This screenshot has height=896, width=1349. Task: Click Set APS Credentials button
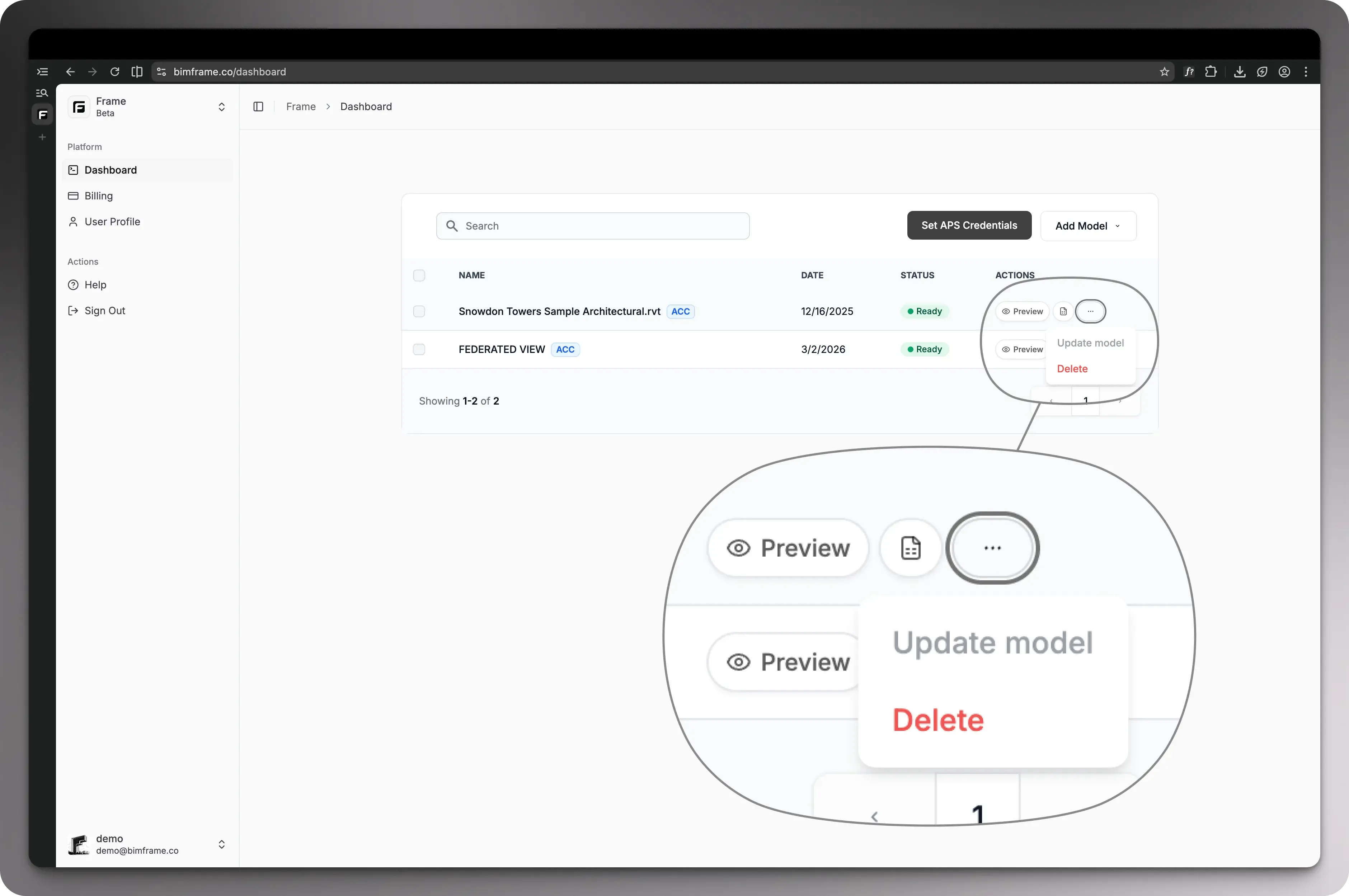[969, 226]
